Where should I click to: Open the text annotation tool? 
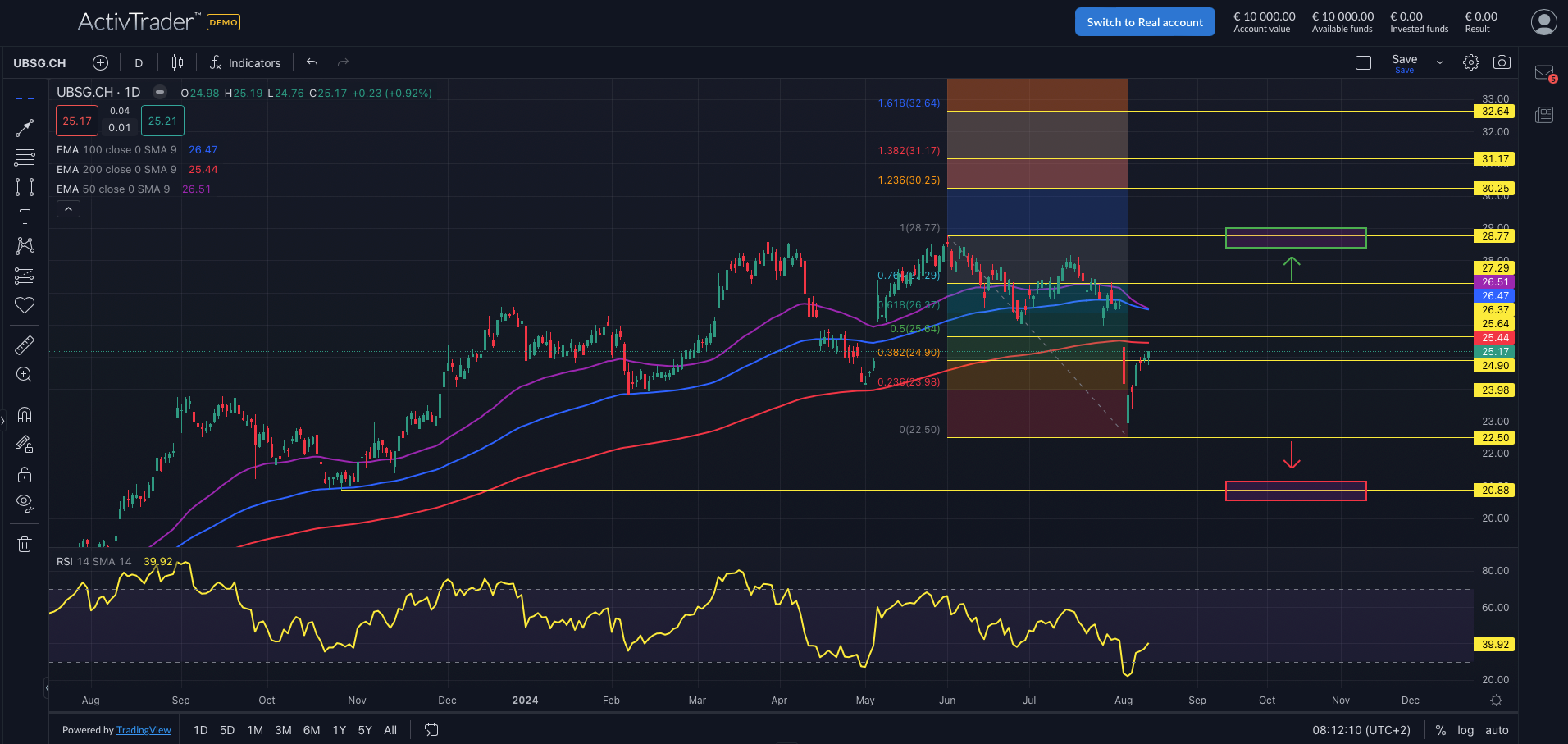[25, 217]
